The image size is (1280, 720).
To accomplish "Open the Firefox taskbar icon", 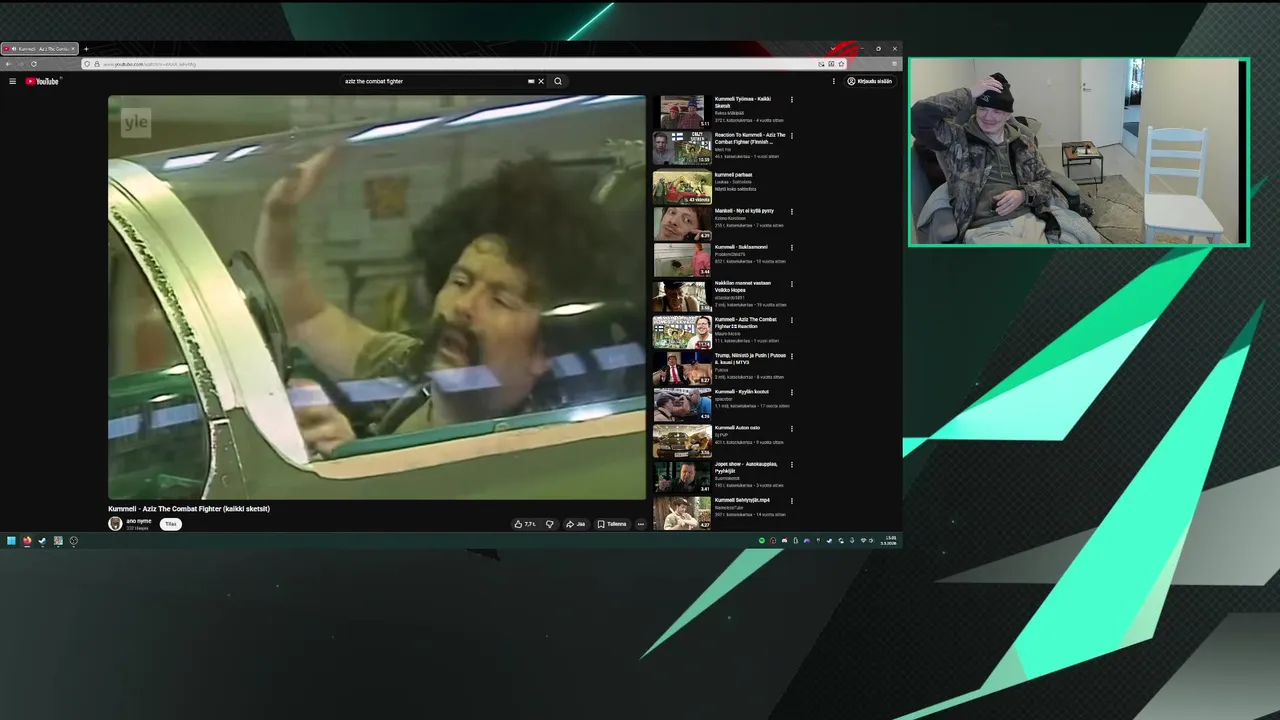I will pos(27,541).
